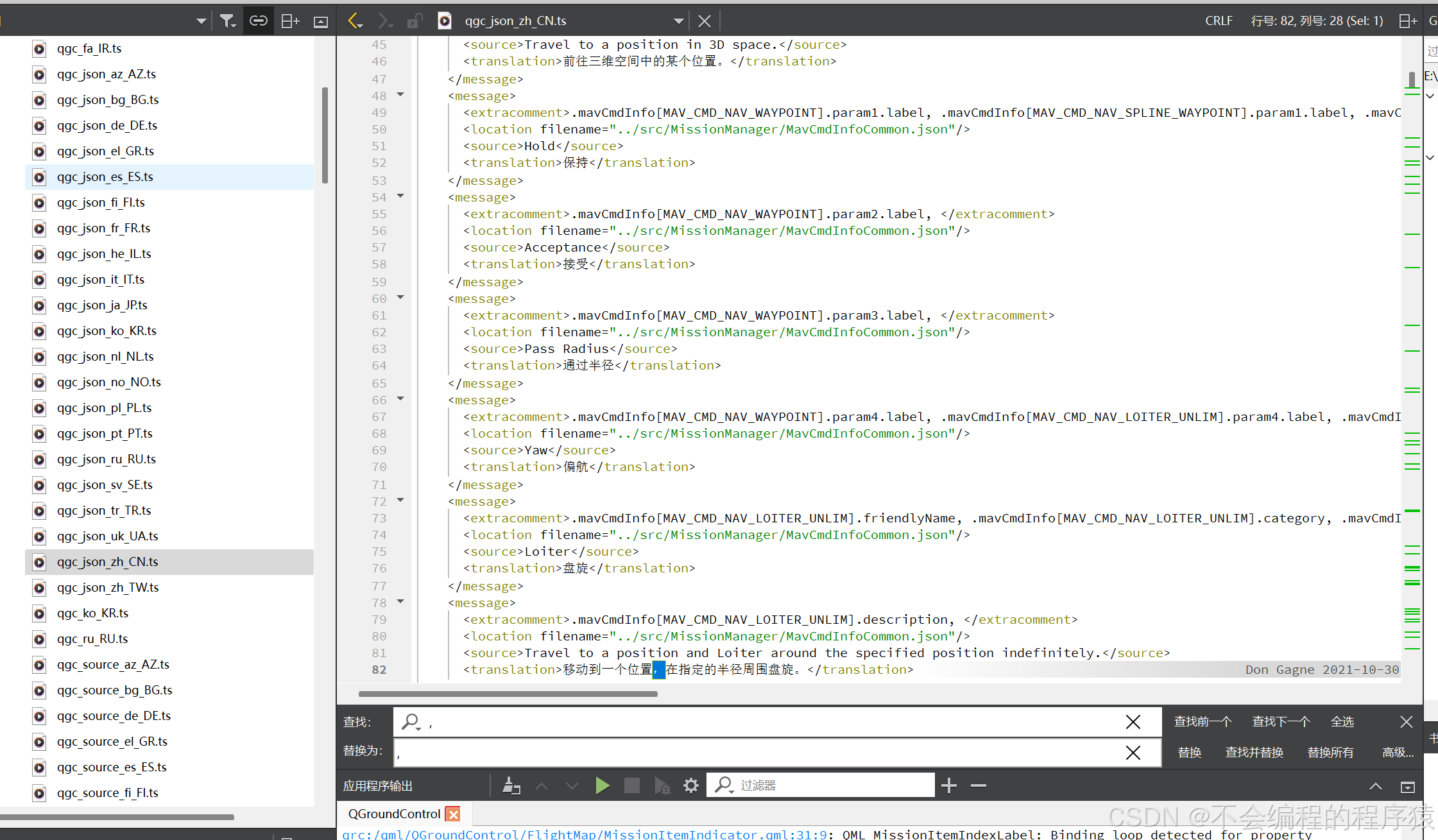1438x840 pixels.
Task: Click the 查找下一个 find next button
Action: (x=1281, y=721)
